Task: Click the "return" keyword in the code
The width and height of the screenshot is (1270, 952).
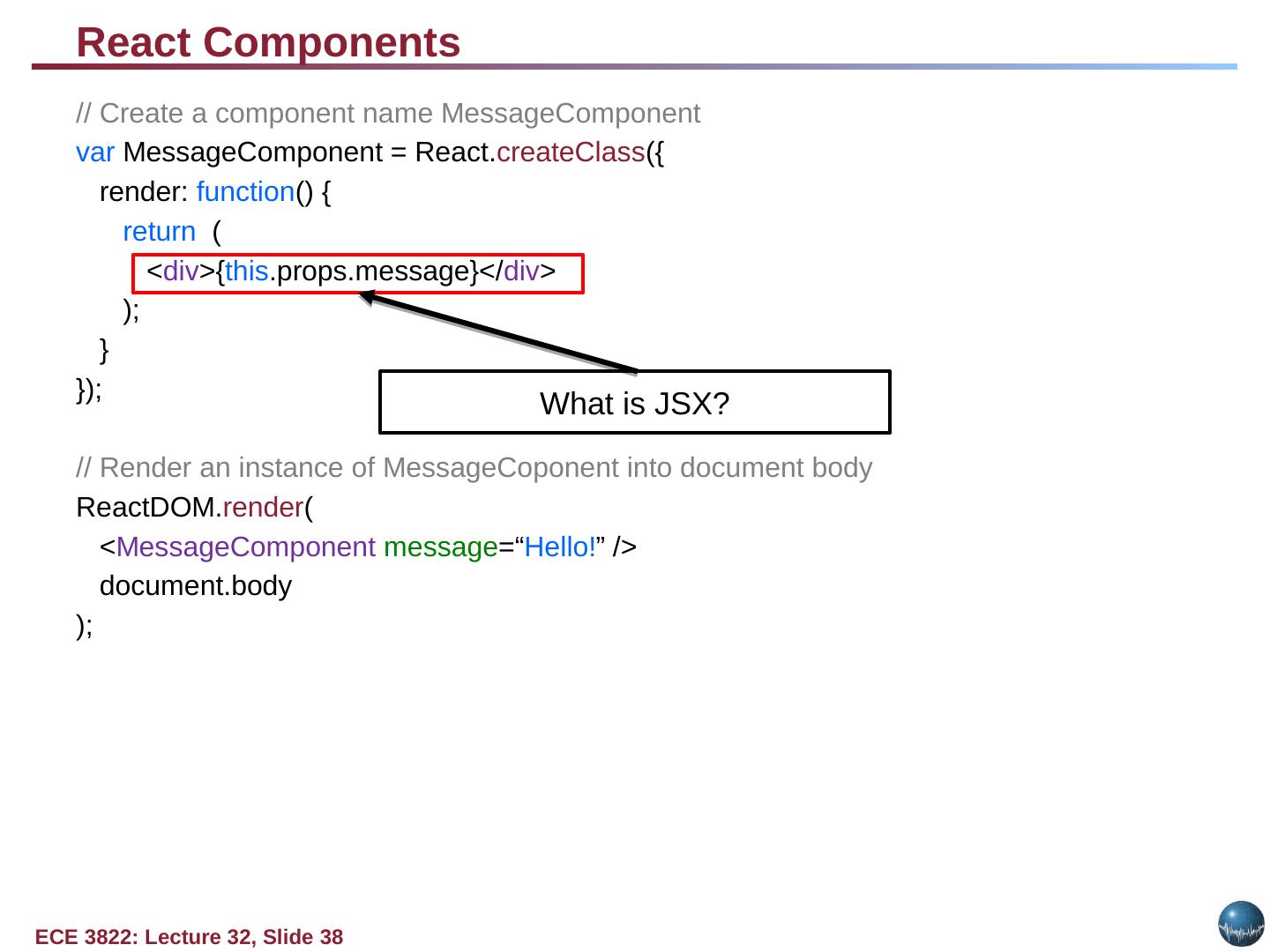Action: click(x=159, y=232)
